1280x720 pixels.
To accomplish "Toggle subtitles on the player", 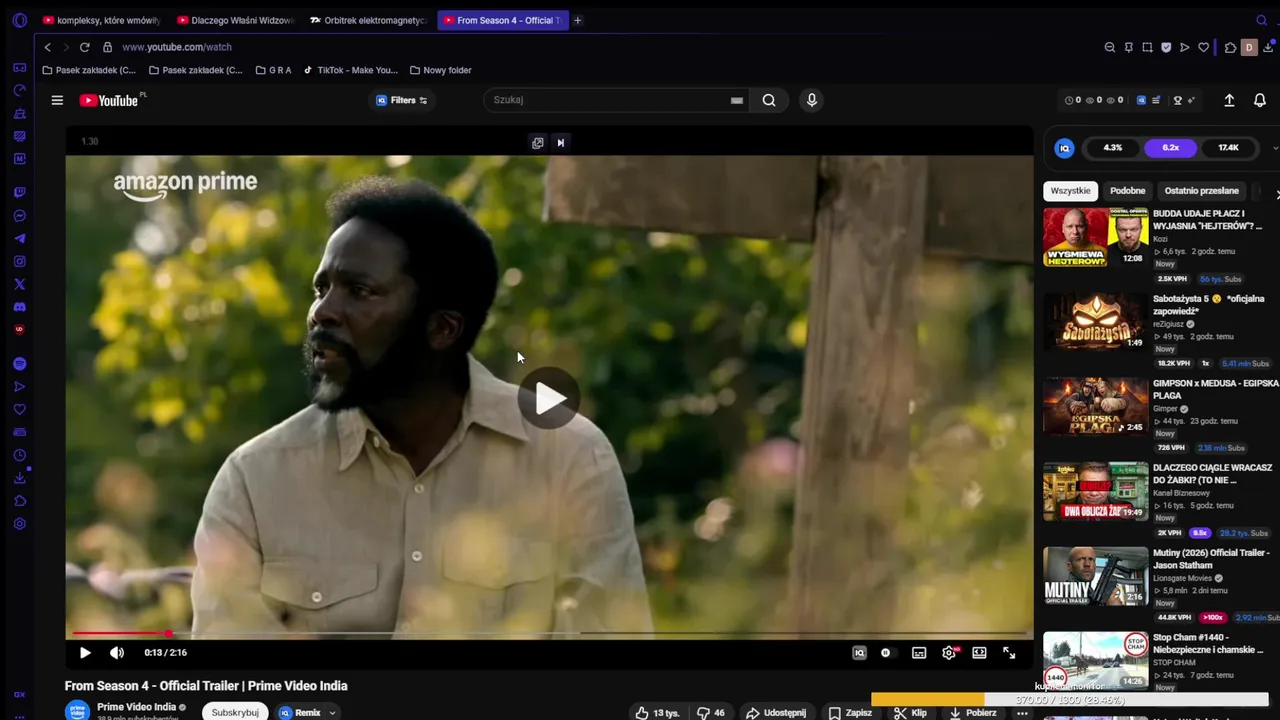I will tap(919, 653).
